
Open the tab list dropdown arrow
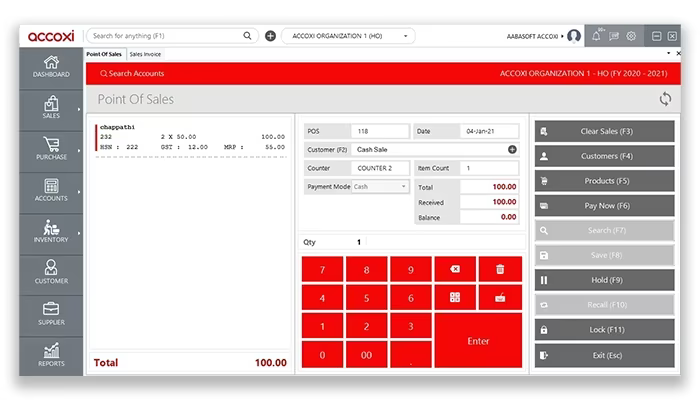pyautogui.click(x=668, y=53)
